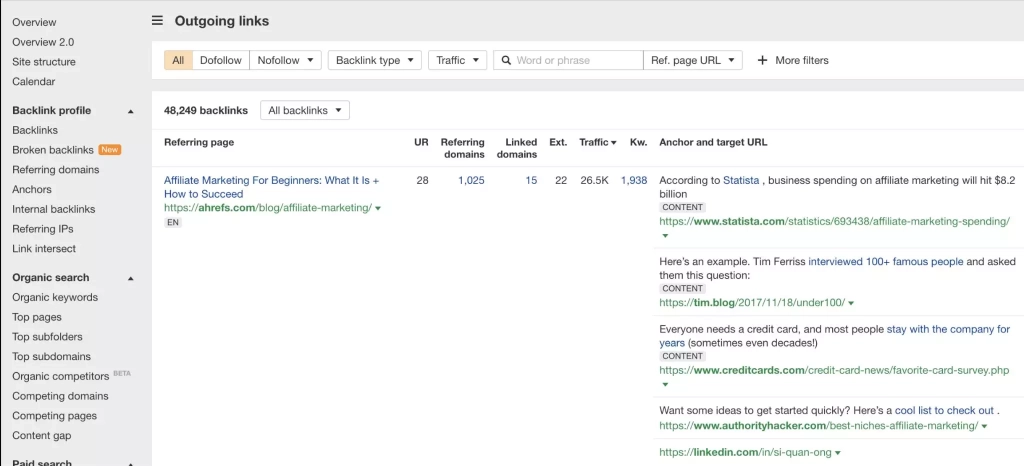Click the Word or phrase search field
The image size is (1024, 466).
coord(568,60)
